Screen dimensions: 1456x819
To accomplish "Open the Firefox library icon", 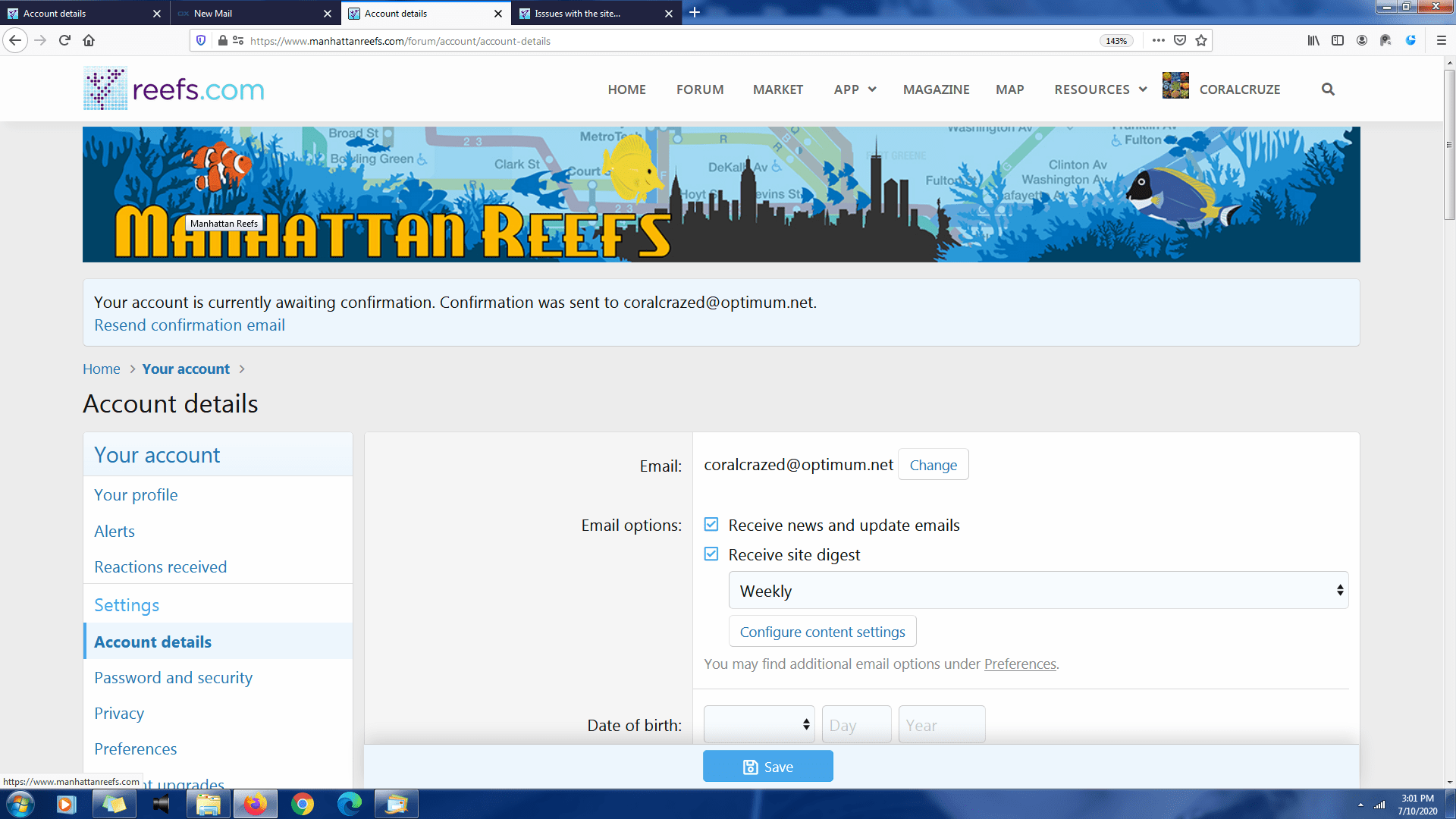I will (1313, 40).
